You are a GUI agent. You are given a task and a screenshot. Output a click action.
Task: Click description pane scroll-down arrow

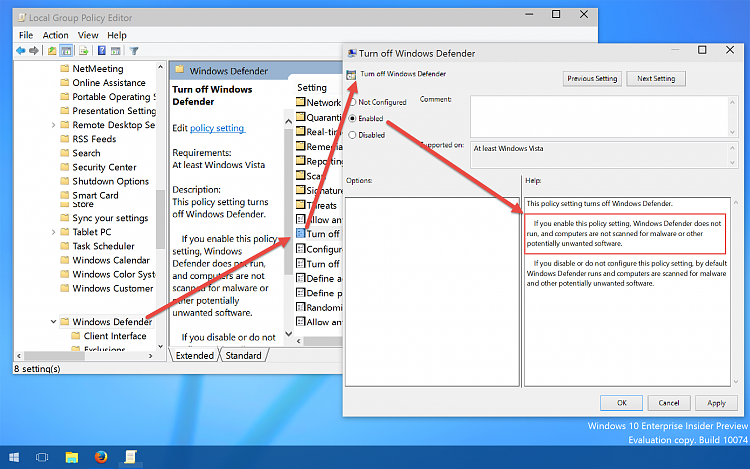click(288, 334)
